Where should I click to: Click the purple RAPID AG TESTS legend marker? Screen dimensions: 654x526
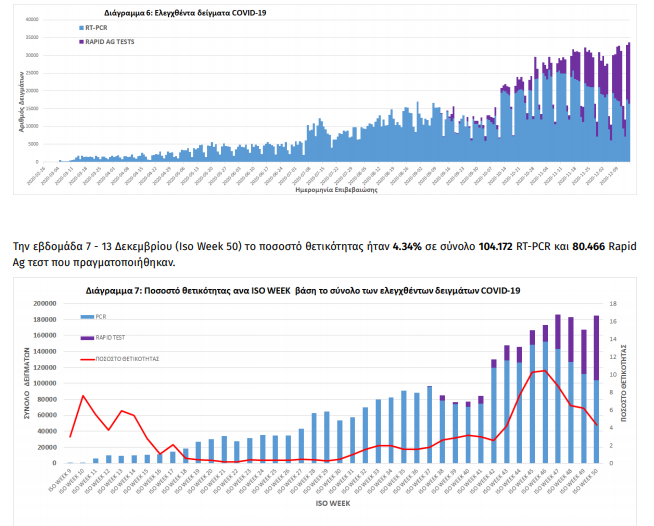point(79,42)
